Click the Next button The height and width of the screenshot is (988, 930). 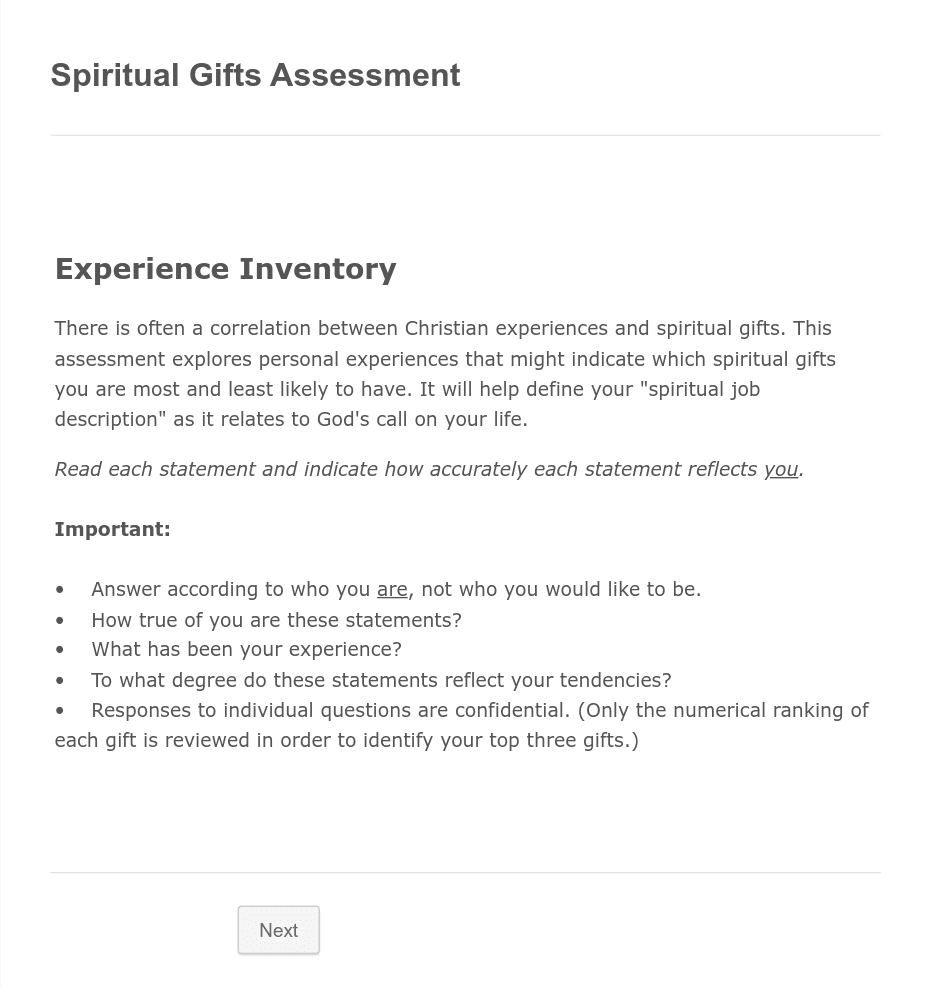click(x=278, y=929)
